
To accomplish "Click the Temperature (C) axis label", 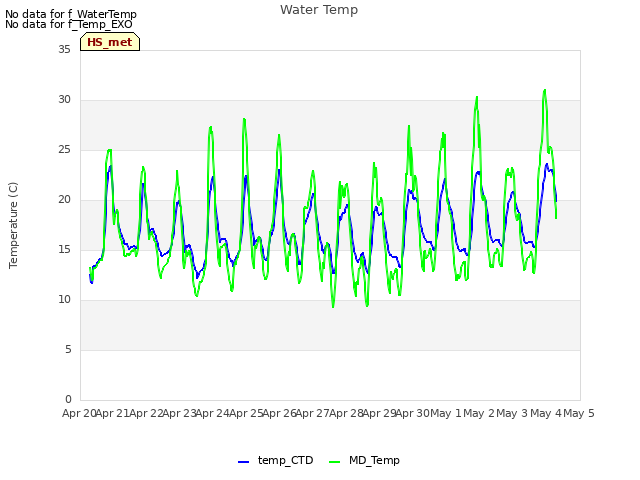I will (13, 225).
